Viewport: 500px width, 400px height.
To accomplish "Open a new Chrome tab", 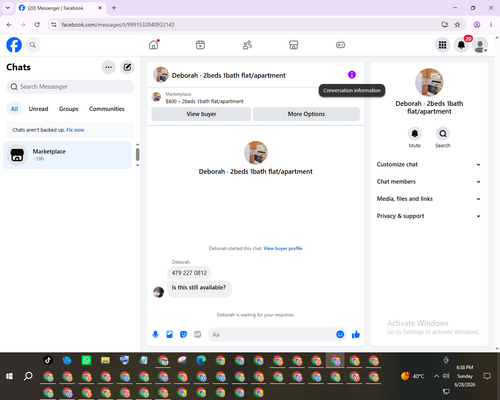I will coord(114,8).
